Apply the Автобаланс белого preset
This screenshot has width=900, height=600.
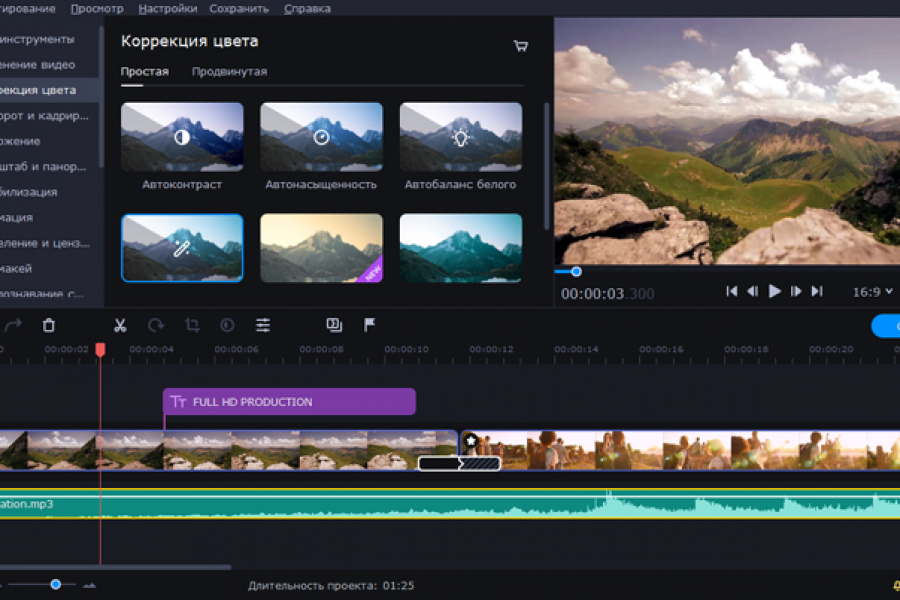click(x=460, y=137)
